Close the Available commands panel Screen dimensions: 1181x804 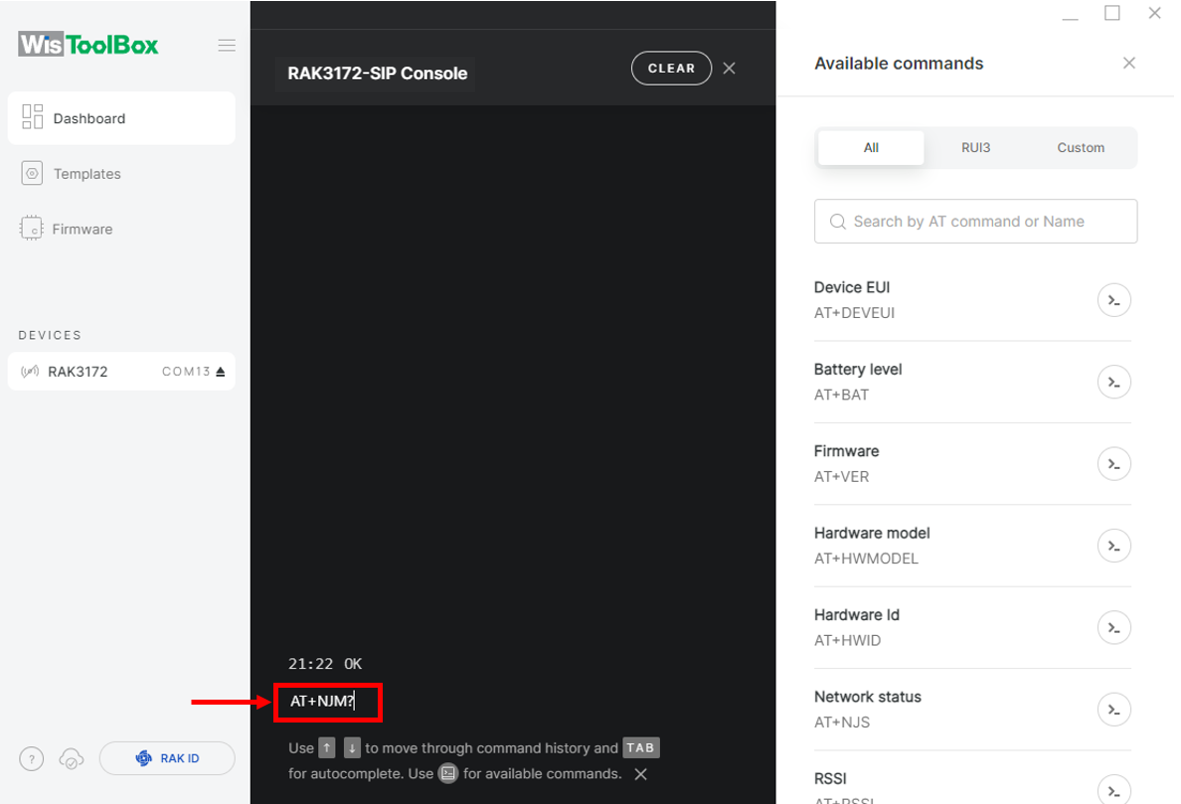tap(1129, 63)
